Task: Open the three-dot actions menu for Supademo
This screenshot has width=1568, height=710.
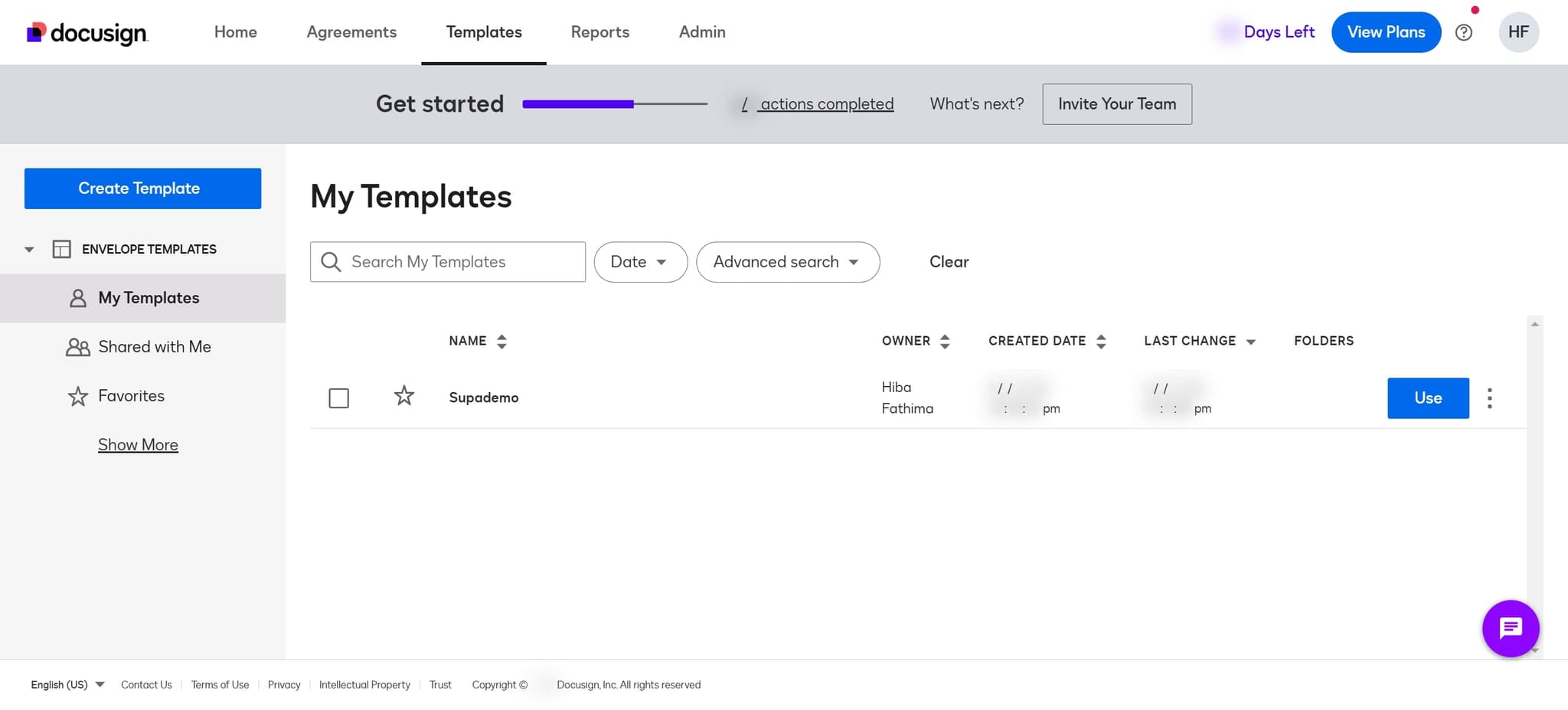Action: pyautogui.click(x=1490, y=398)
